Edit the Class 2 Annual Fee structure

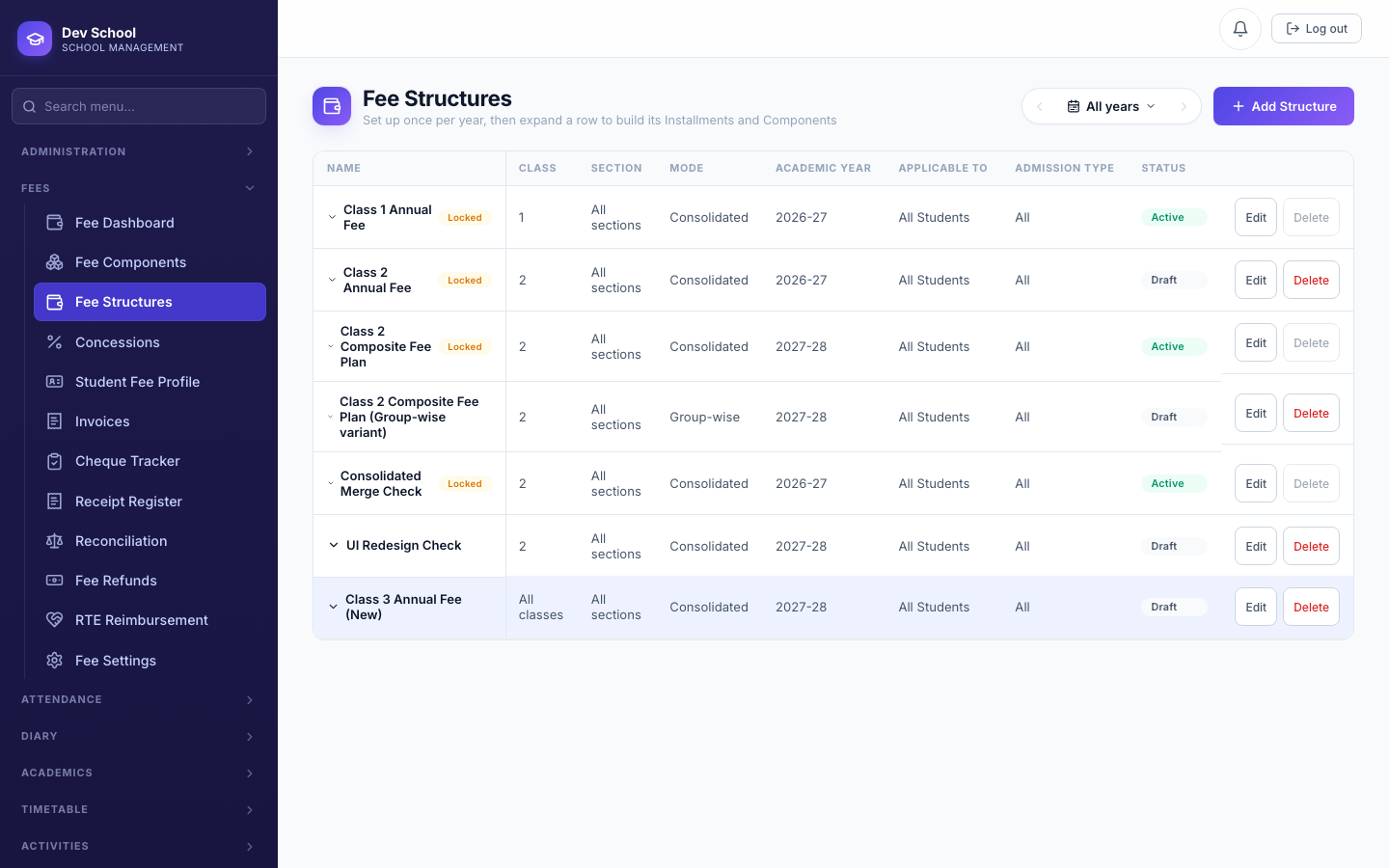(1256, 280)
